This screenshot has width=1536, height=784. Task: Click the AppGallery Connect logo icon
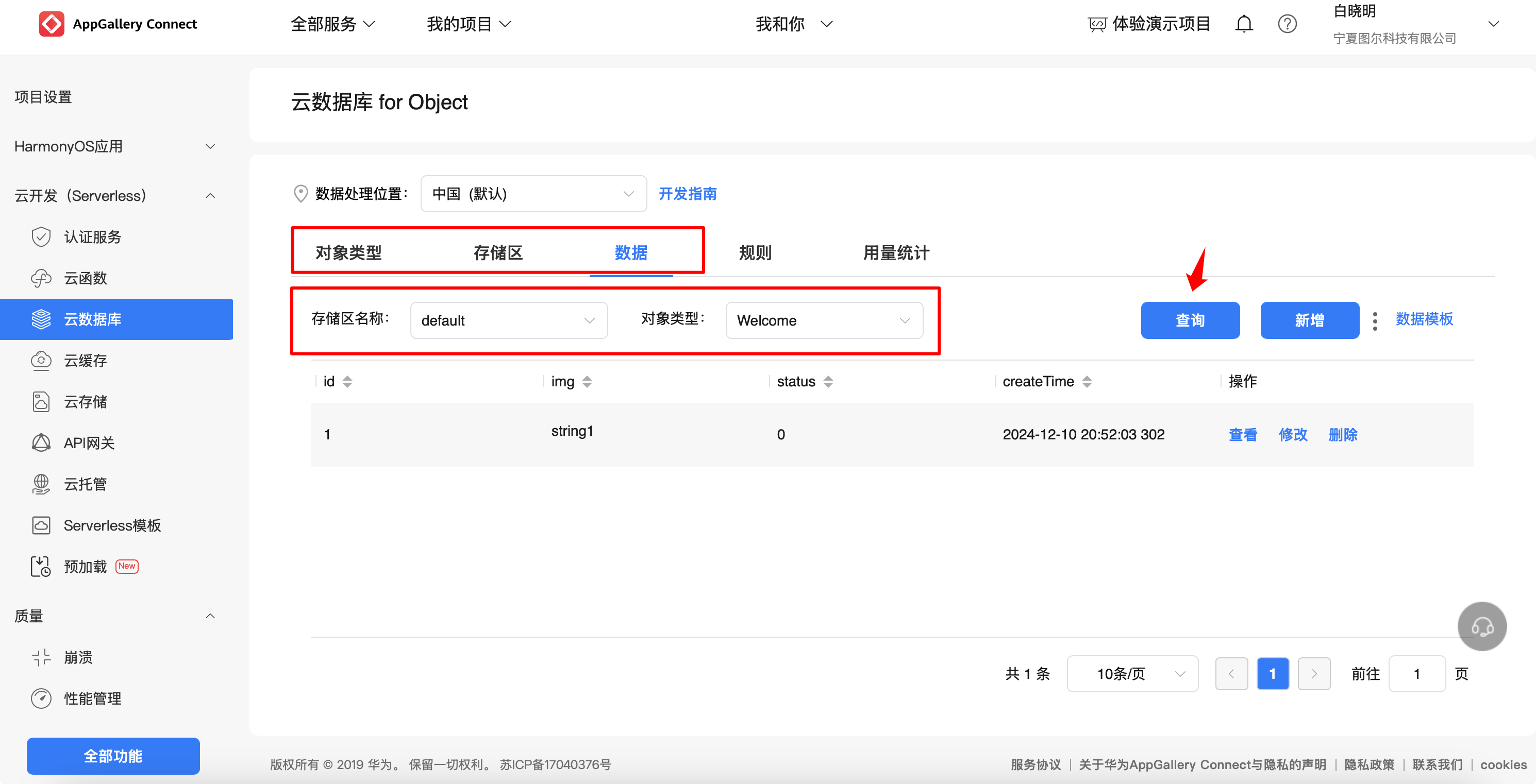[51, 24]
